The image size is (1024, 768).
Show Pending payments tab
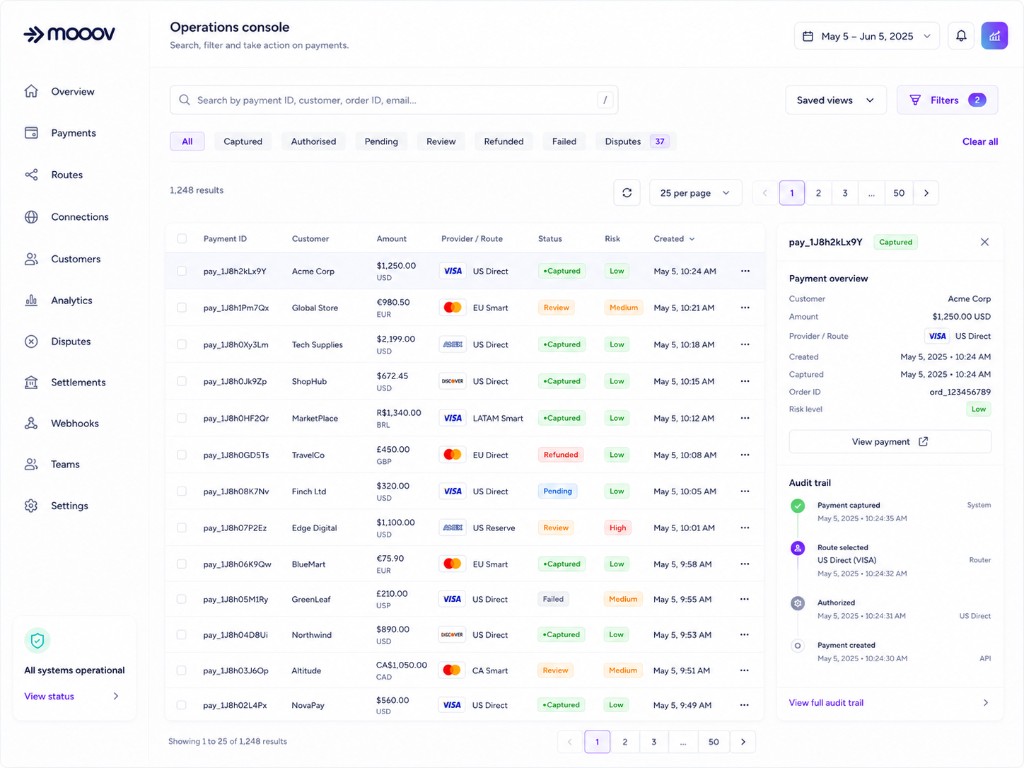coord(381,142)
